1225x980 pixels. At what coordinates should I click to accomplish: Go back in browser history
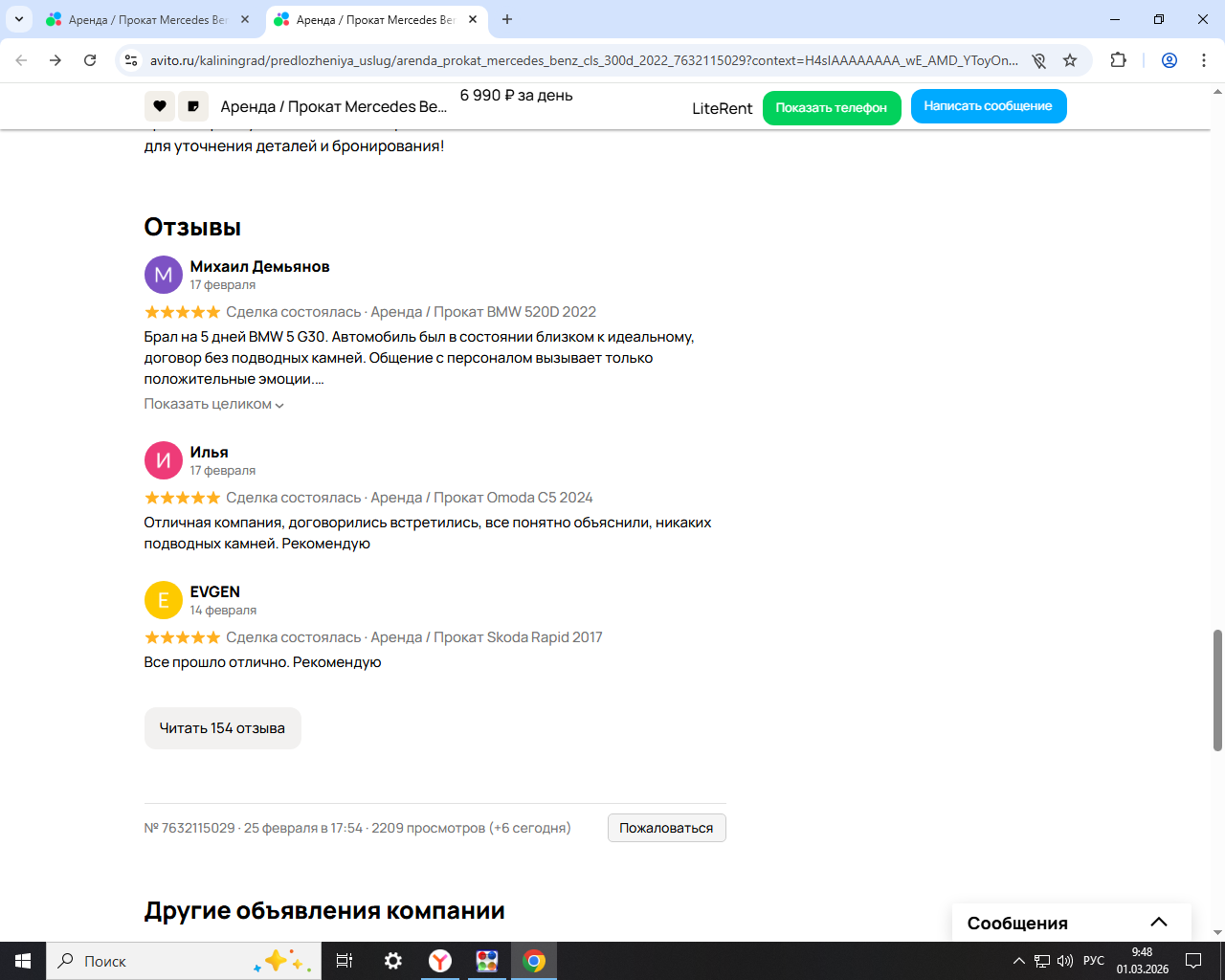coord(21,60)
